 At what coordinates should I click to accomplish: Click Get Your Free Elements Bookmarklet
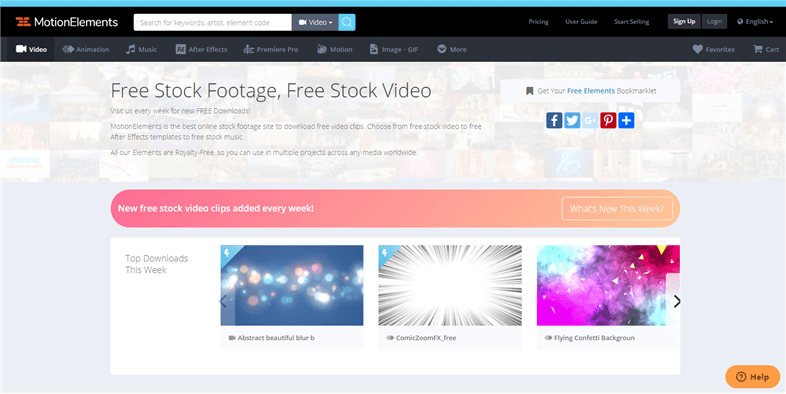(590, 91)
